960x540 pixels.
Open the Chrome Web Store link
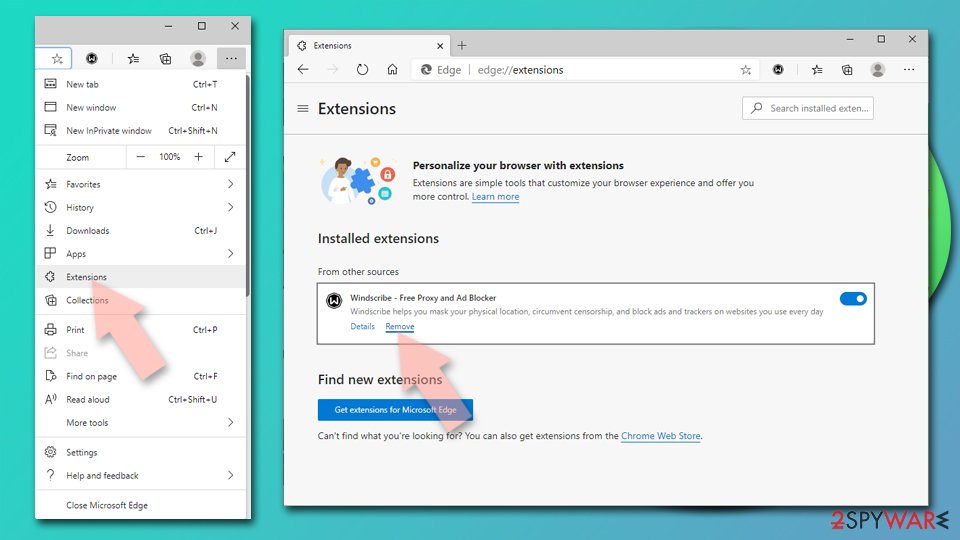661,436
